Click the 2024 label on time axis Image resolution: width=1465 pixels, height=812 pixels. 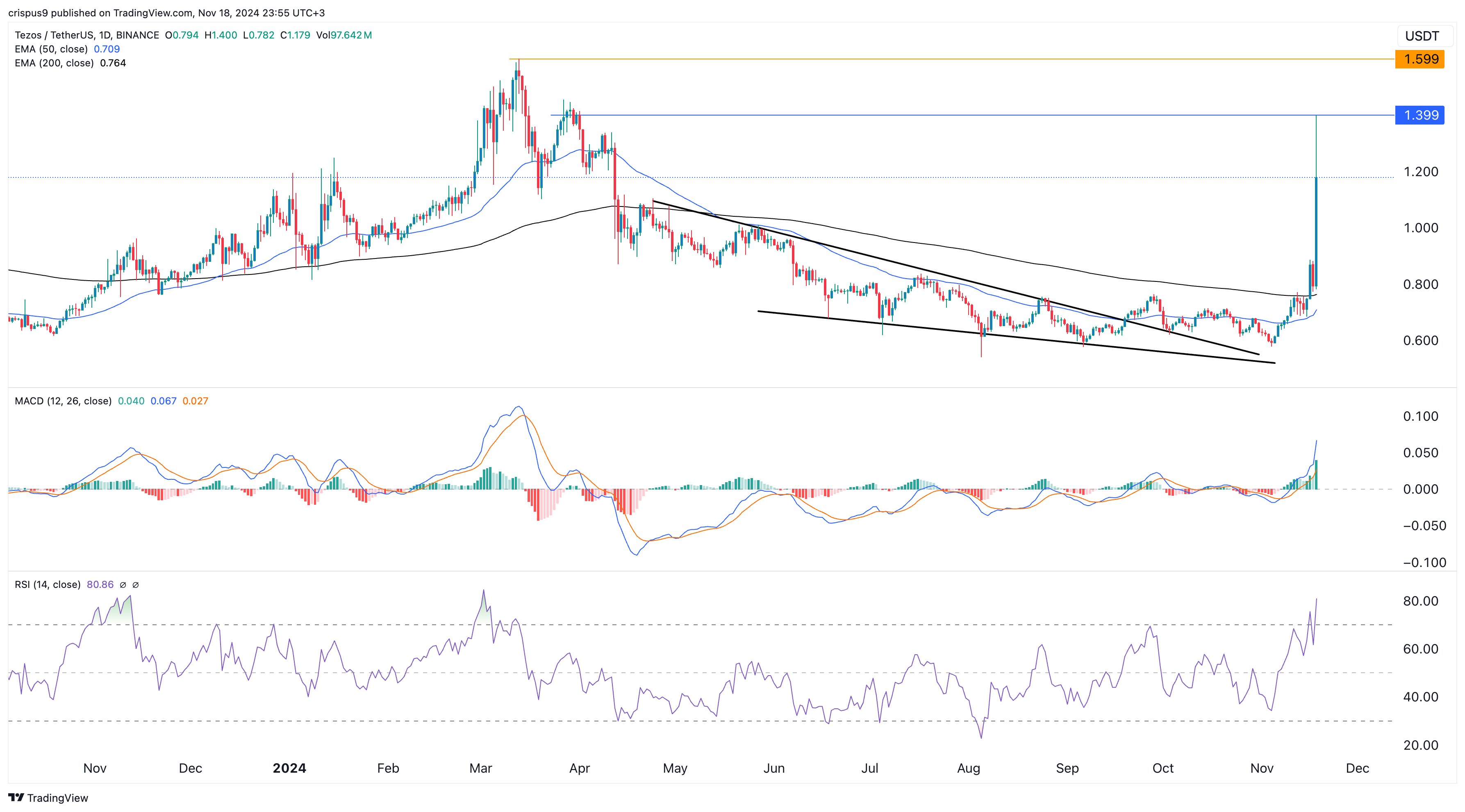(289, 768)
